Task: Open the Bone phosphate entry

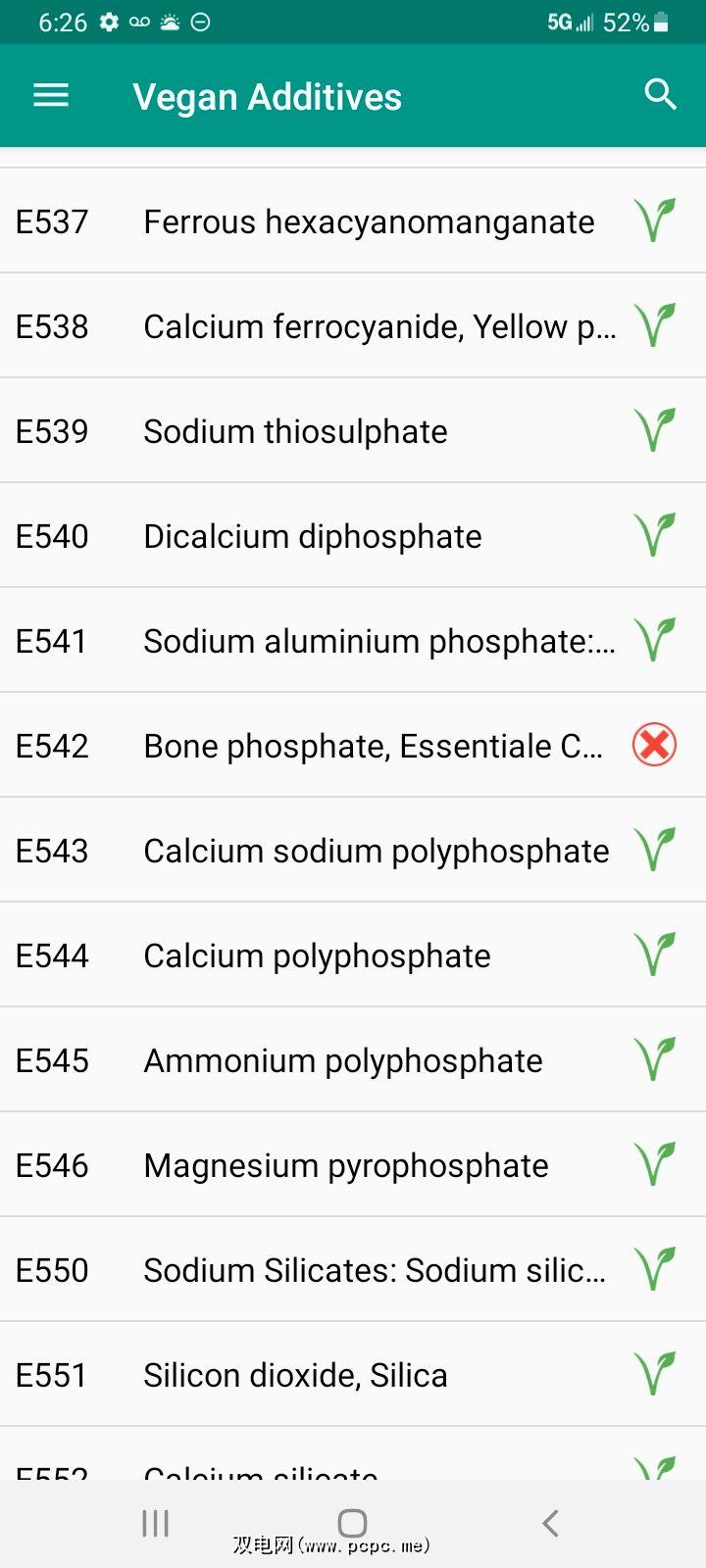Action: click(x=373, y=746)
